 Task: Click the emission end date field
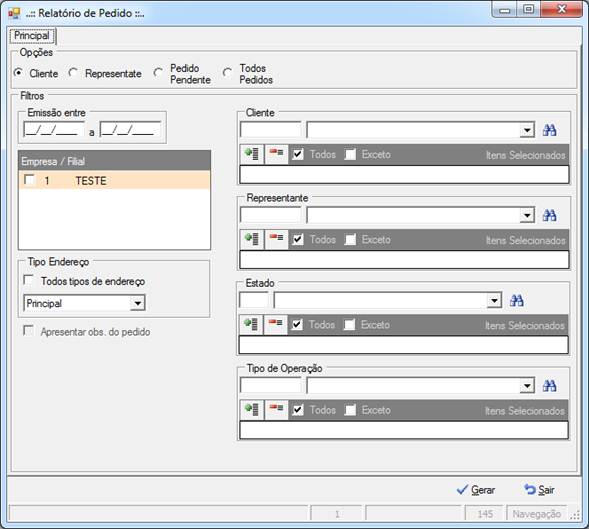coord(130,130)
